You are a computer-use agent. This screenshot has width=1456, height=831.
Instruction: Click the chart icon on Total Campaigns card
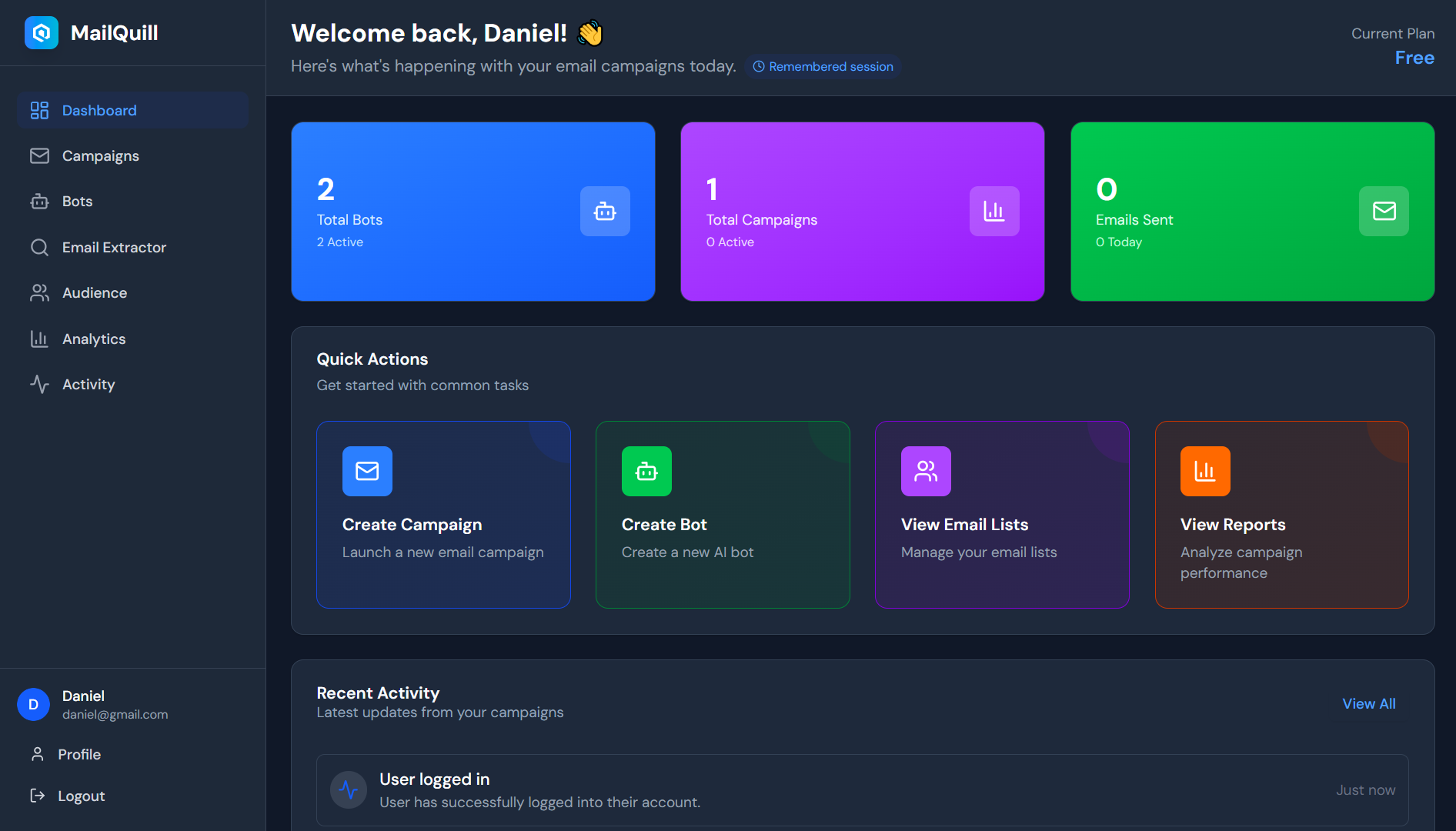click(x=994, y=211)
